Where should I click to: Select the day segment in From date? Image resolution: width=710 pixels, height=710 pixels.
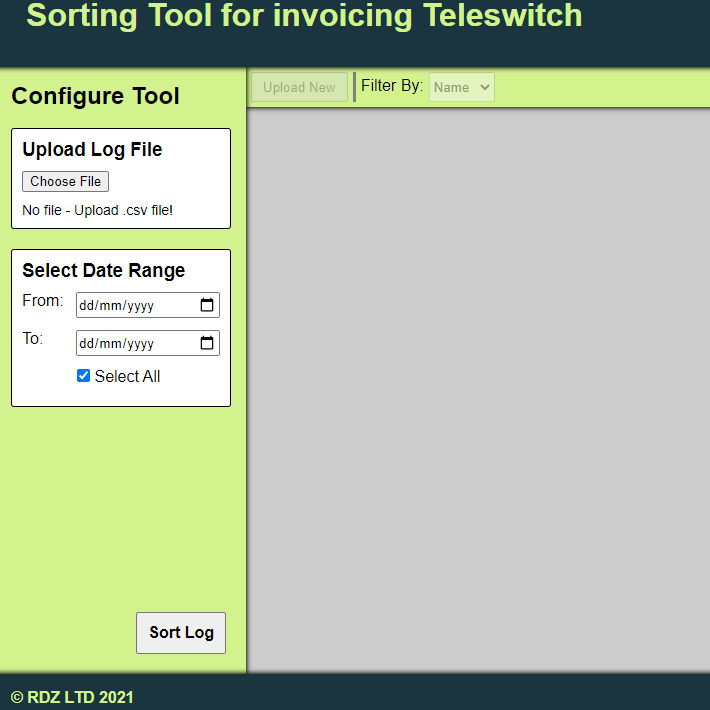tap(86, 306)
